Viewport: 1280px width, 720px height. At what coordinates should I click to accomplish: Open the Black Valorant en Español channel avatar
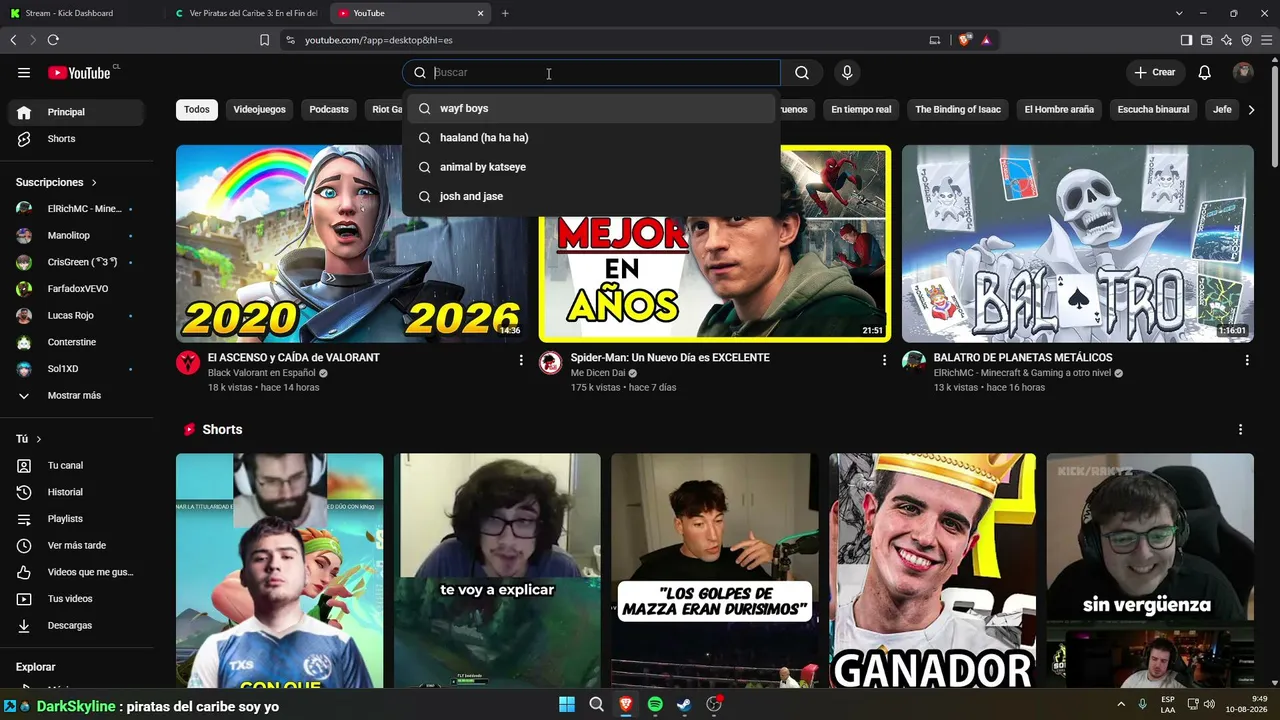click(188, 362)
